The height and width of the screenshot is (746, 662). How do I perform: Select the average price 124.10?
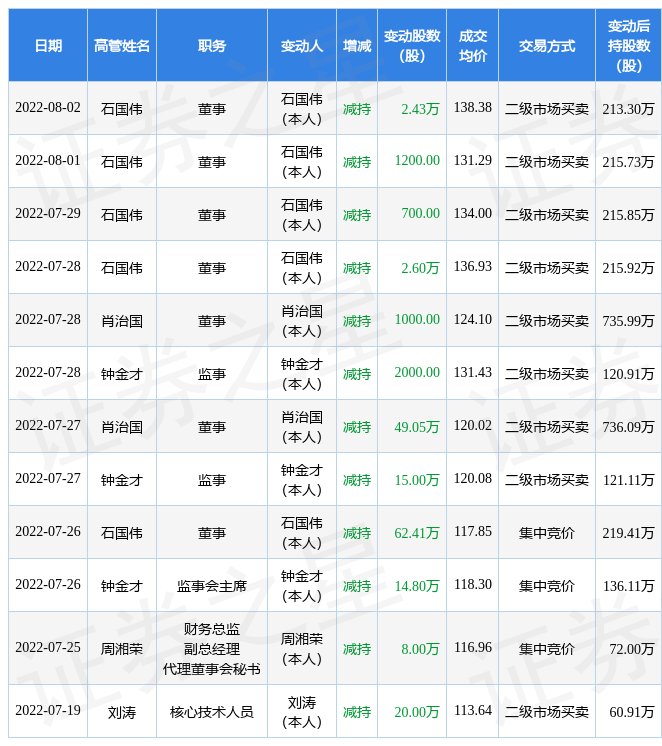tap(473, 319)
